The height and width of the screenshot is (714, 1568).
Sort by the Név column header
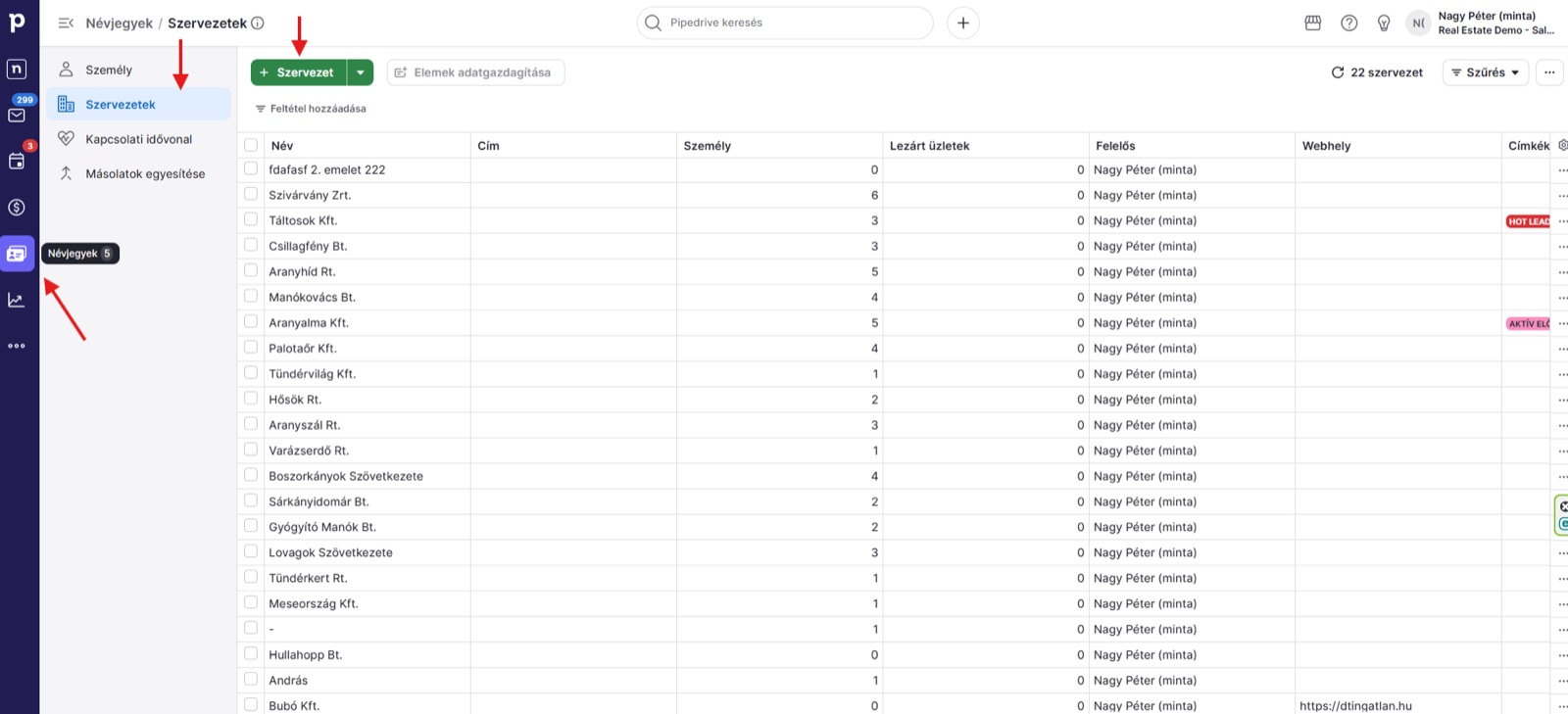[x=282, y=146]
